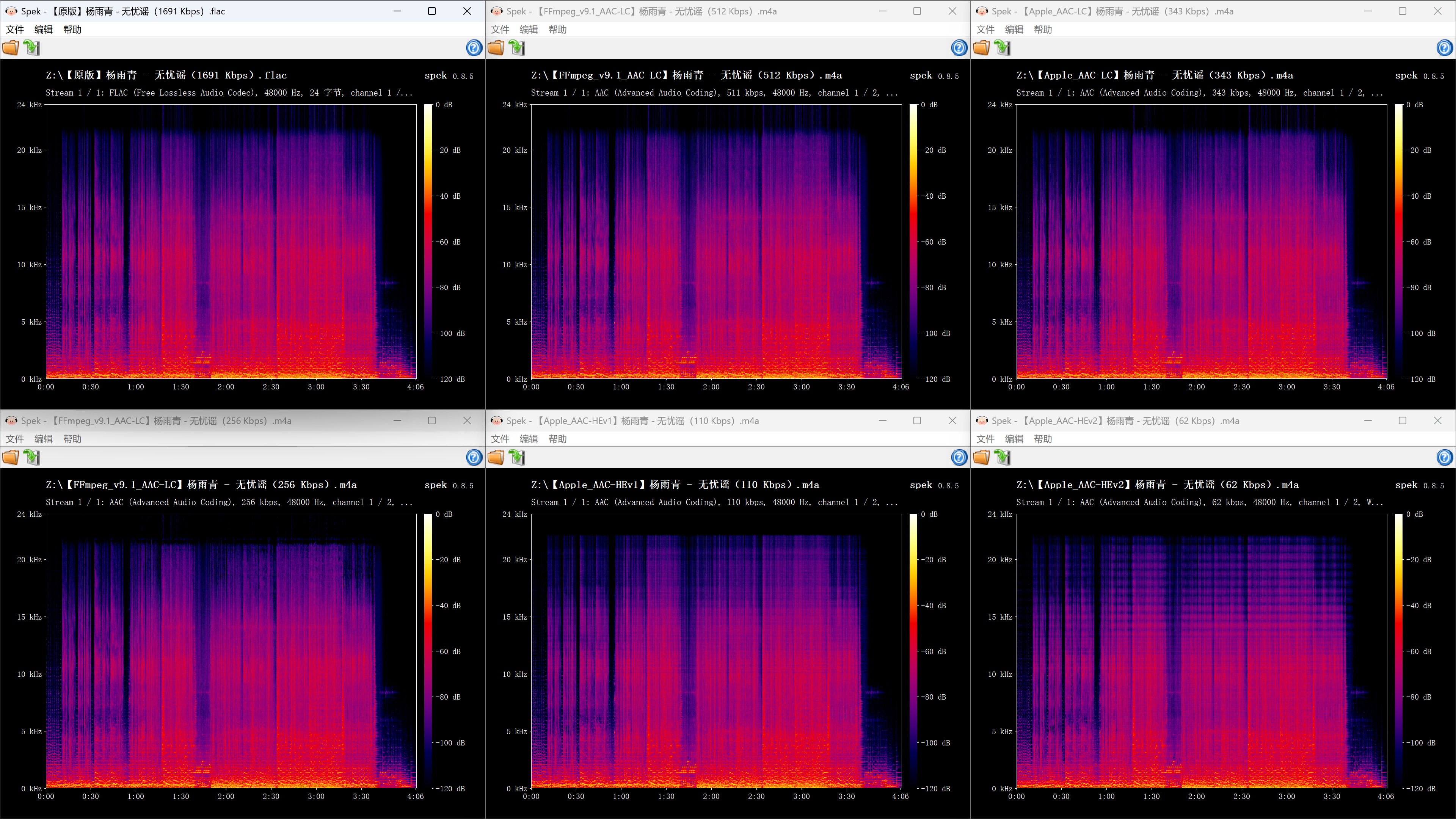1456x819 pixels.
Task: Open 帮助 menu in Apple HEv2 62 Kbps window
Action: (x=1043, y=439)
